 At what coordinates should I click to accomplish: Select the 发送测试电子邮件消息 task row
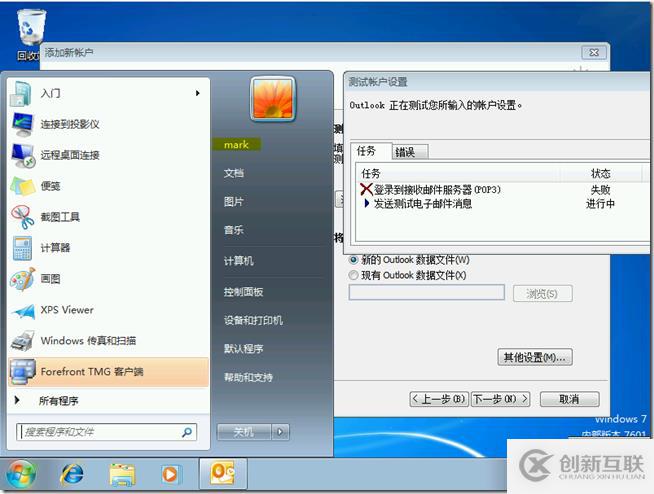tap(502, 204)
